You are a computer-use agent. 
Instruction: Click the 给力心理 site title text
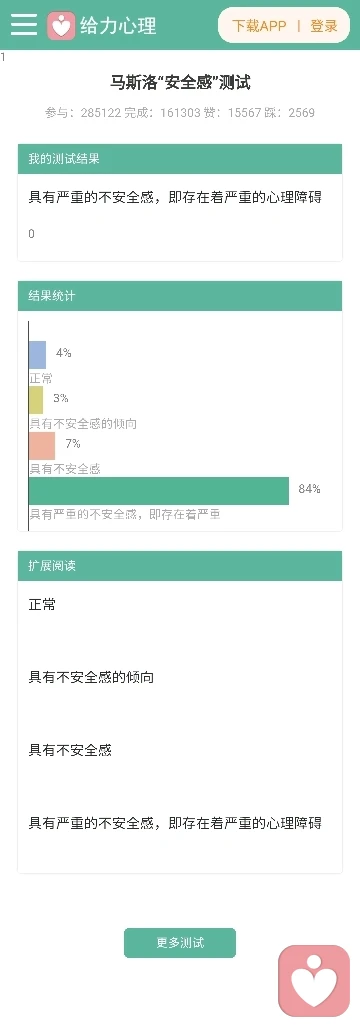point(118,26)
